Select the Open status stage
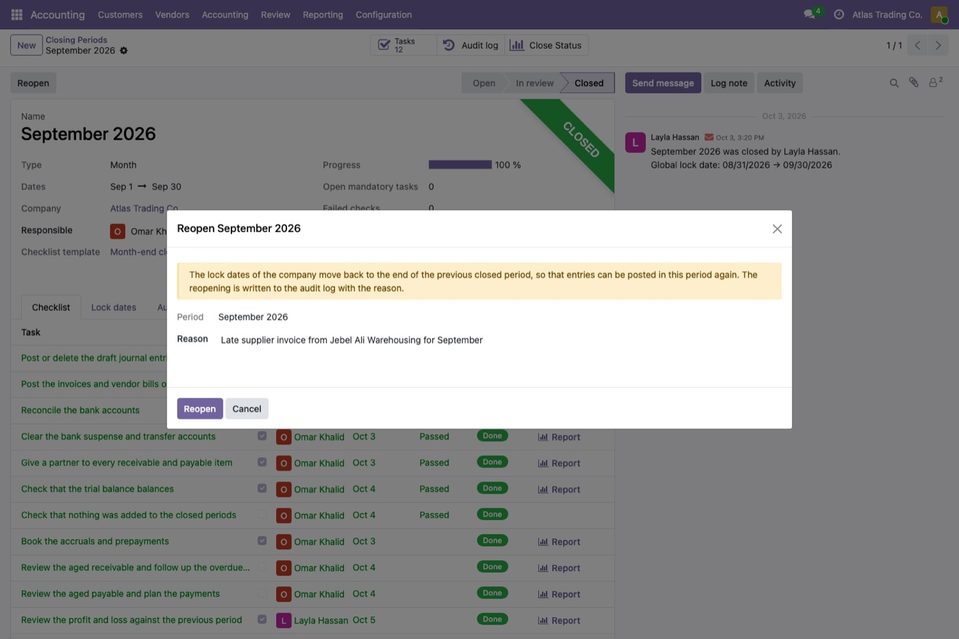959x639 pixels. (x=483, y=83)
